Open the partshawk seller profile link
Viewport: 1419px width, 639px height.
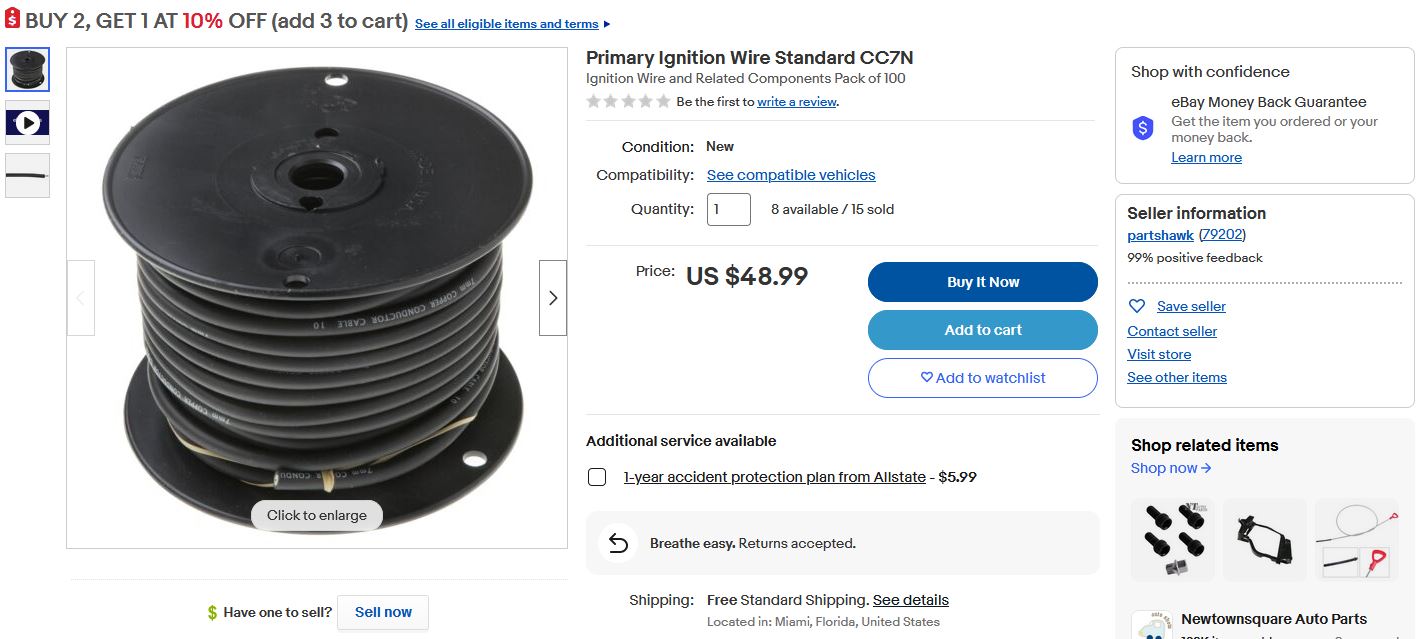(x=1160, y=235)
